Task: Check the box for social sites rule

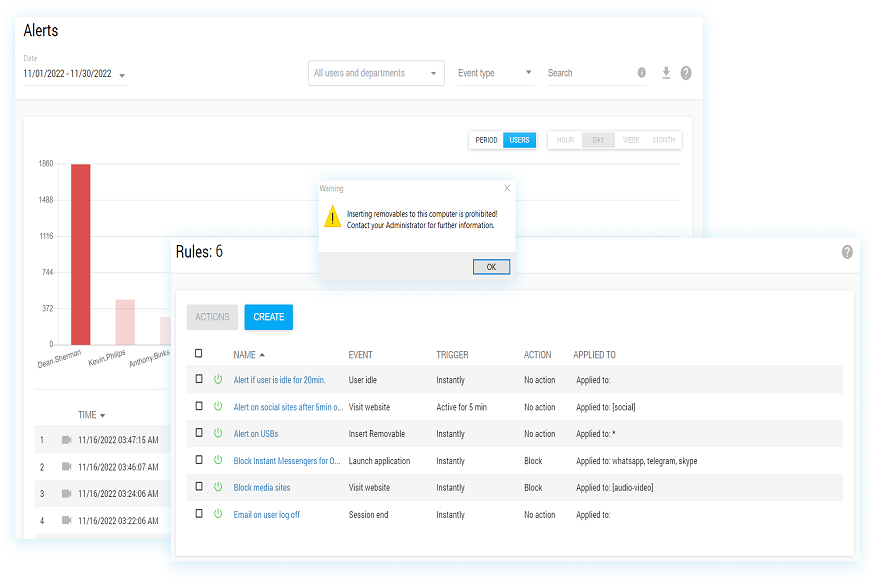Action: point(199,406)
